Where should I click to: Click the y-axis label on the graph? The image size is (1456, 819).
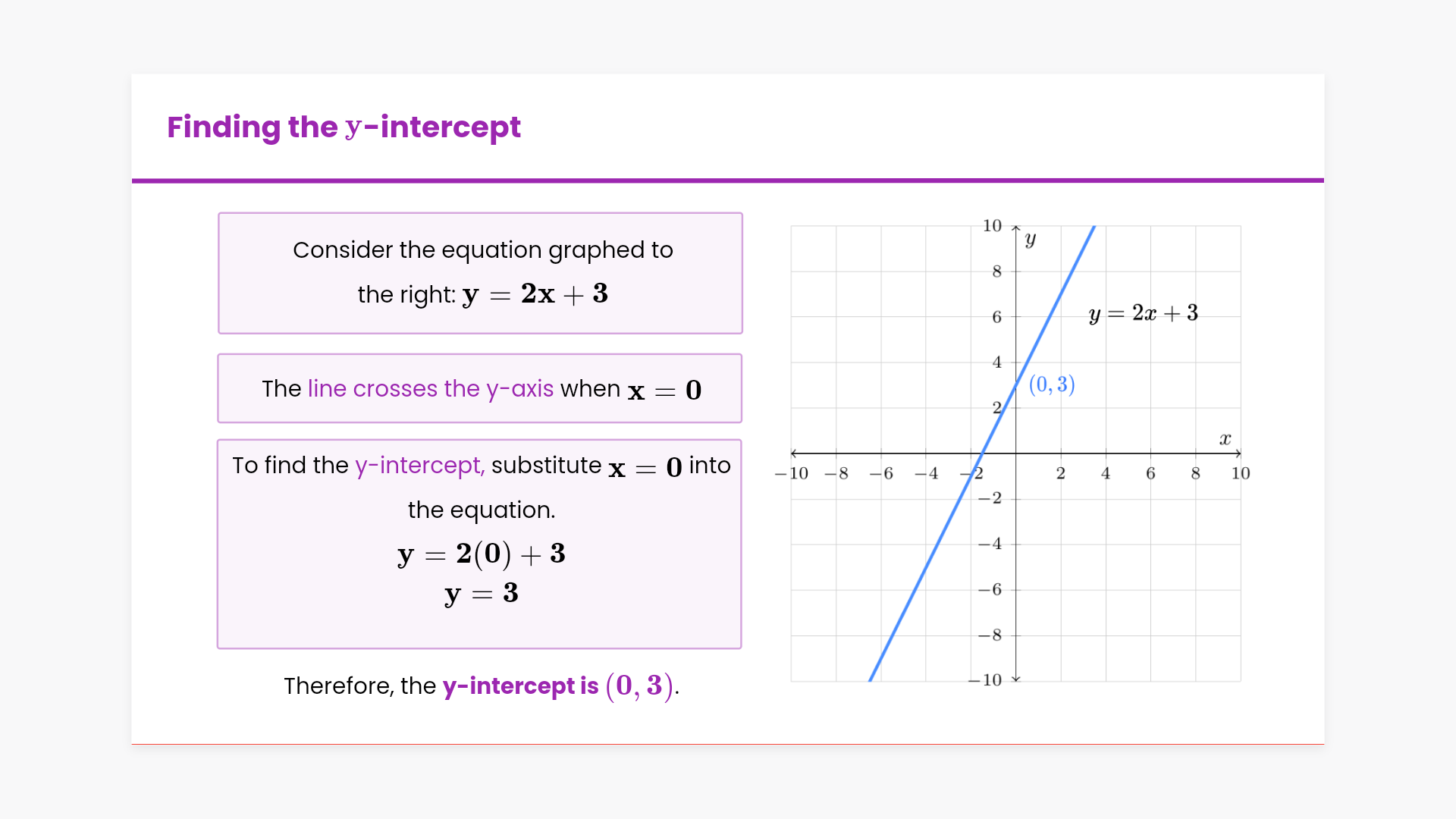tap(1030, 240)
